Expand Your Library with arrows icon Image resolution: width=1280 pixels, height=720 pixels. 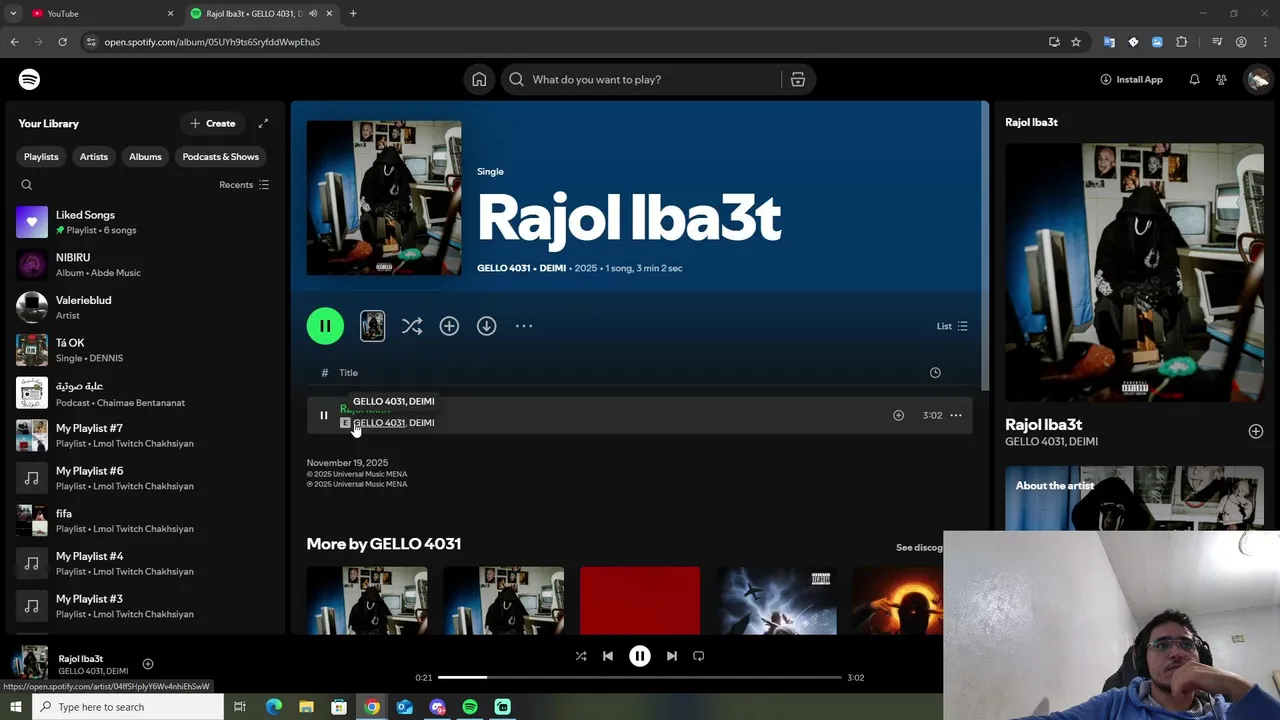click(x=263, y=123)
